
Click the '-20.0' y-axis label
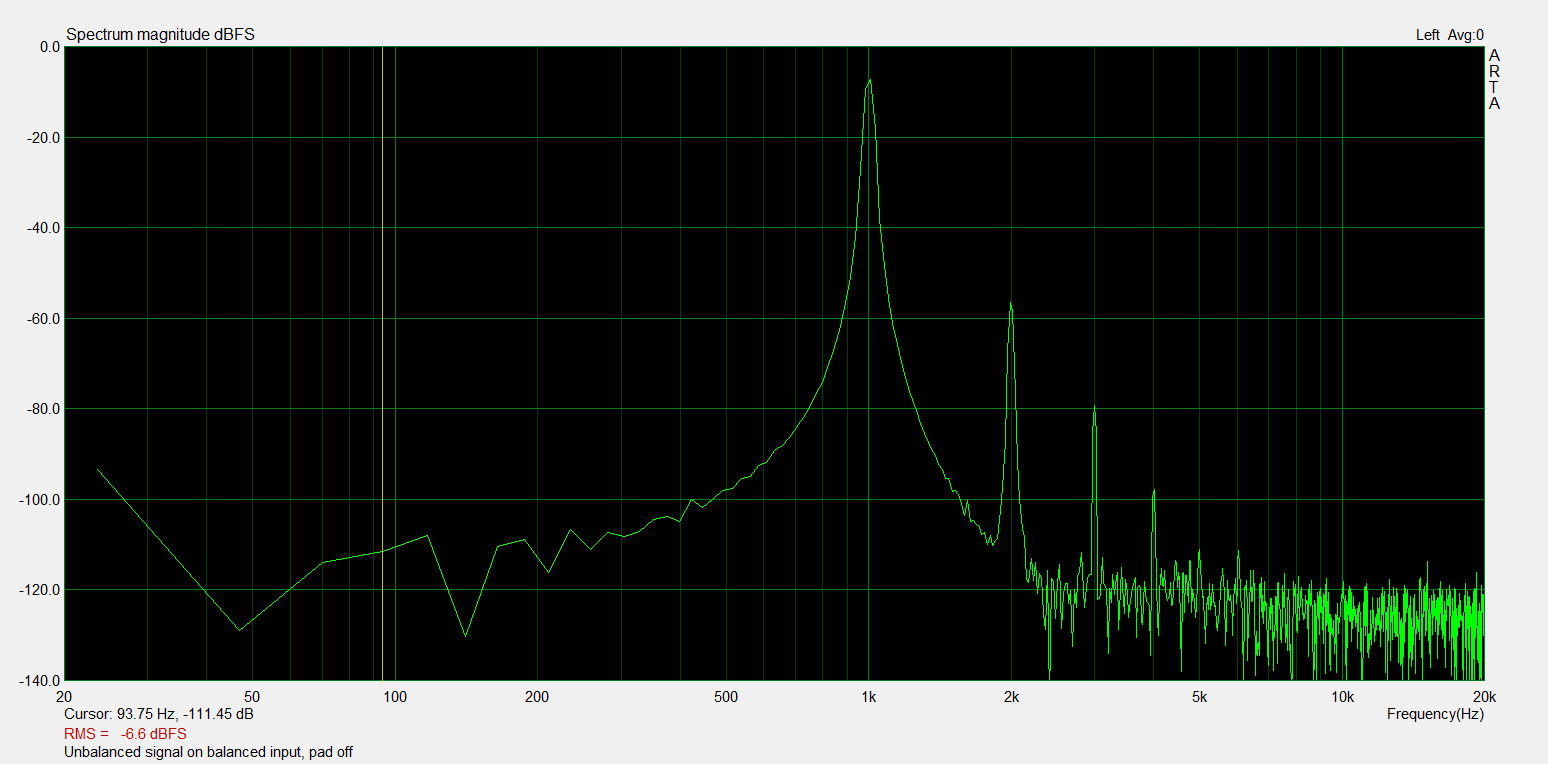tap(45, 137)
